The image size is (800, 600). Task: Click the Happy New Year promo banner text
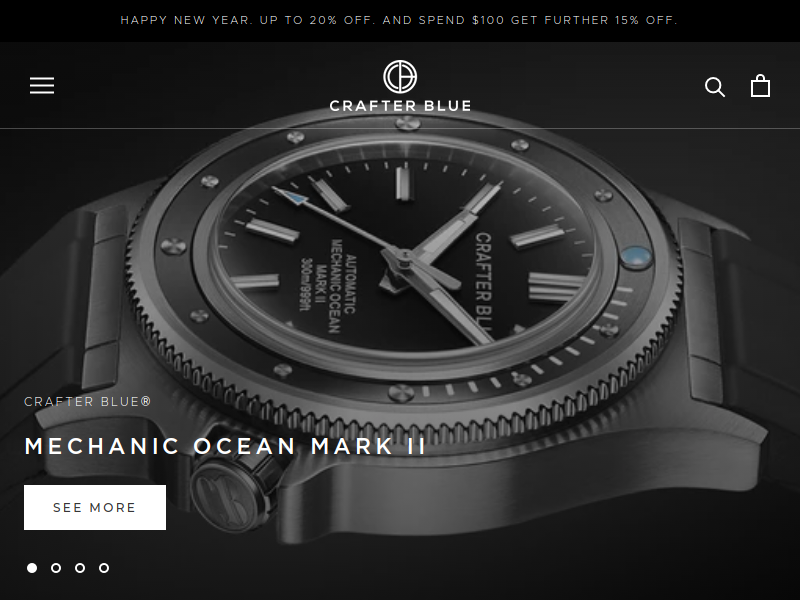pyautogui.click(x=399, y=20)
